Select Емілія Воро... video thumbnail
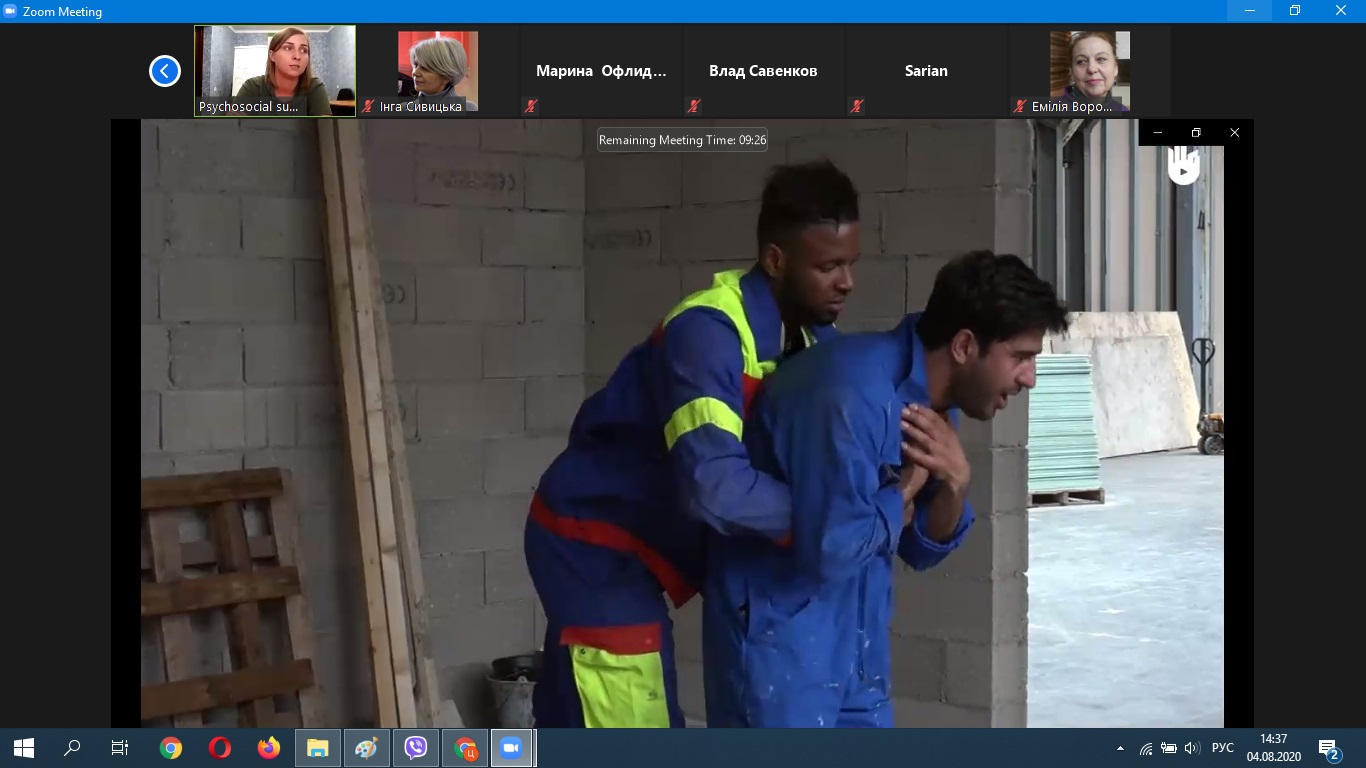 tap(1090, 71)
